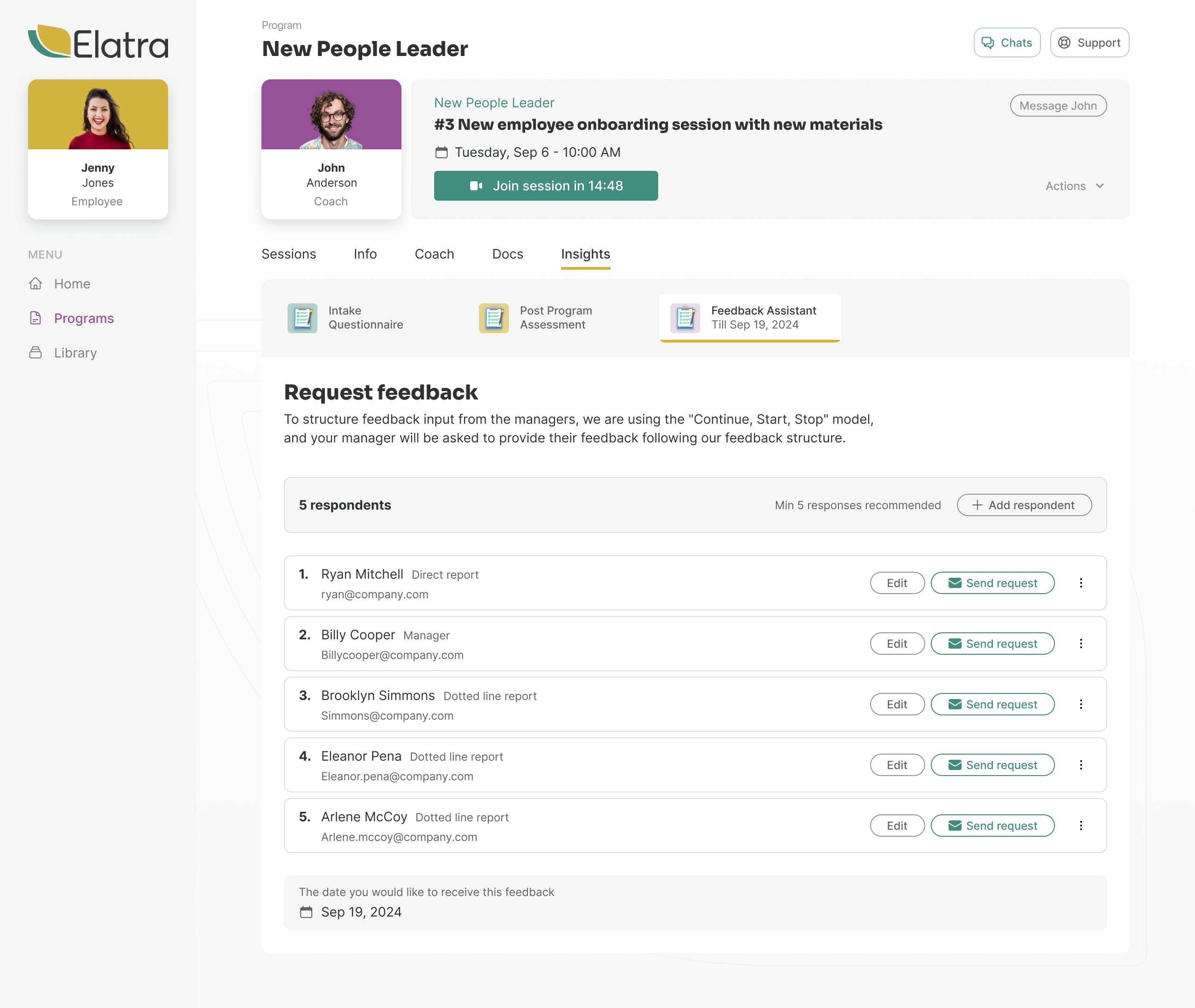Click Add respondent button
Viewport: 1195px width, 1008px height.
[1024, 505]
